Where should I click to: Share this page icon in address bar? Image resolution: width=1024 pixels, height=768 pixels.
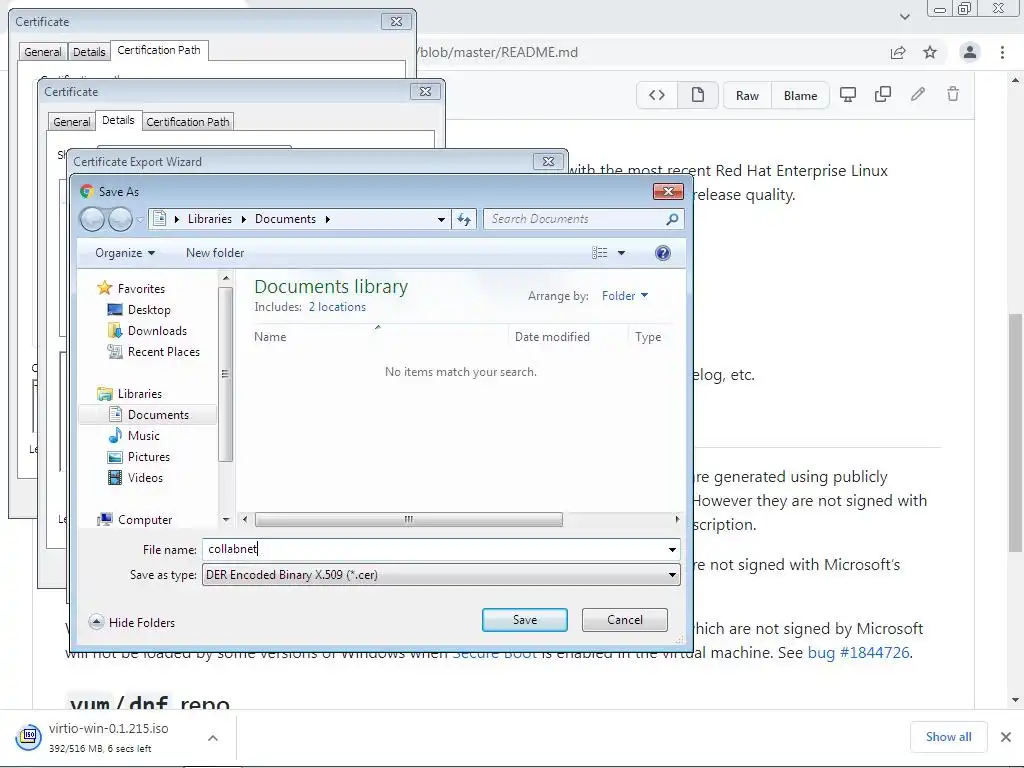coord(898,52)
